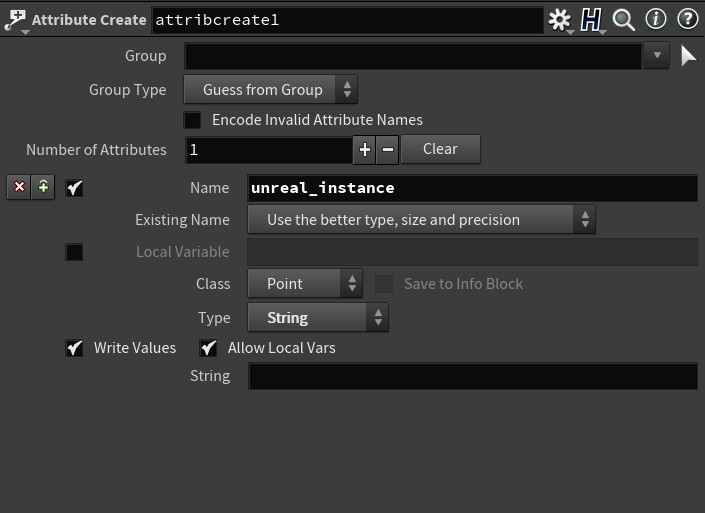This screenshot has width=705, height=513.
Task: Insert attribute using the green plus icon
Action: [43, 187]
